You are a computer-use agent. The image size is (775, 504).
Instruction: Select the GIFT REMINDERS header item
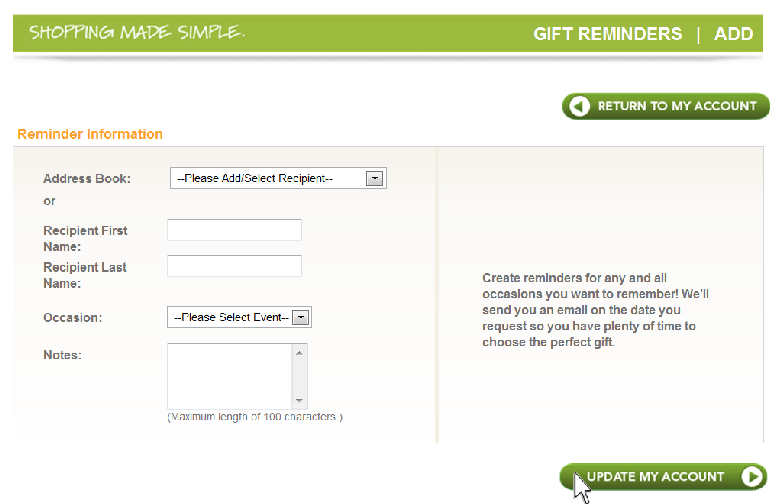pyautogui.click(x=607, y=34)
